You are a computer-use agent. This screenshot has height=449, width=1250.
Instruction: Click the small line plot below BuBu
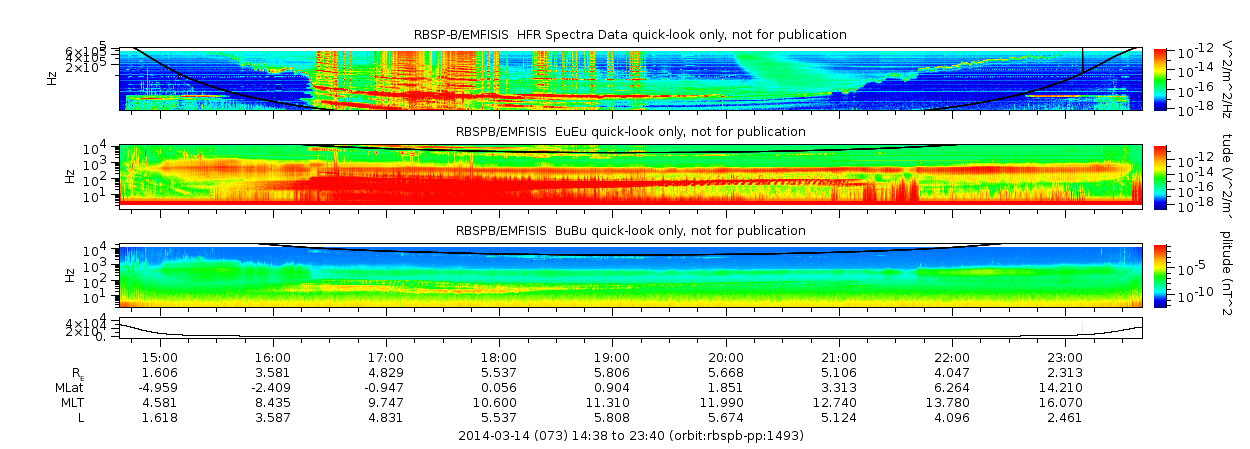tap(630, 330)
